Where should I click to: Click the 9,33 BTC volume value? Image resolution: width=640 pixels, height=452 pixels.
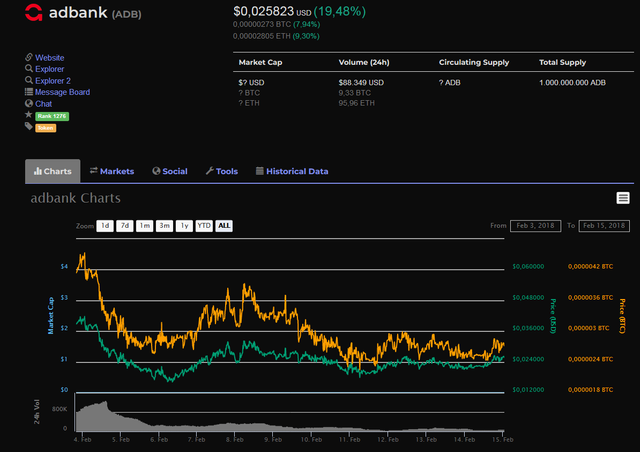[x=355, y=93]
